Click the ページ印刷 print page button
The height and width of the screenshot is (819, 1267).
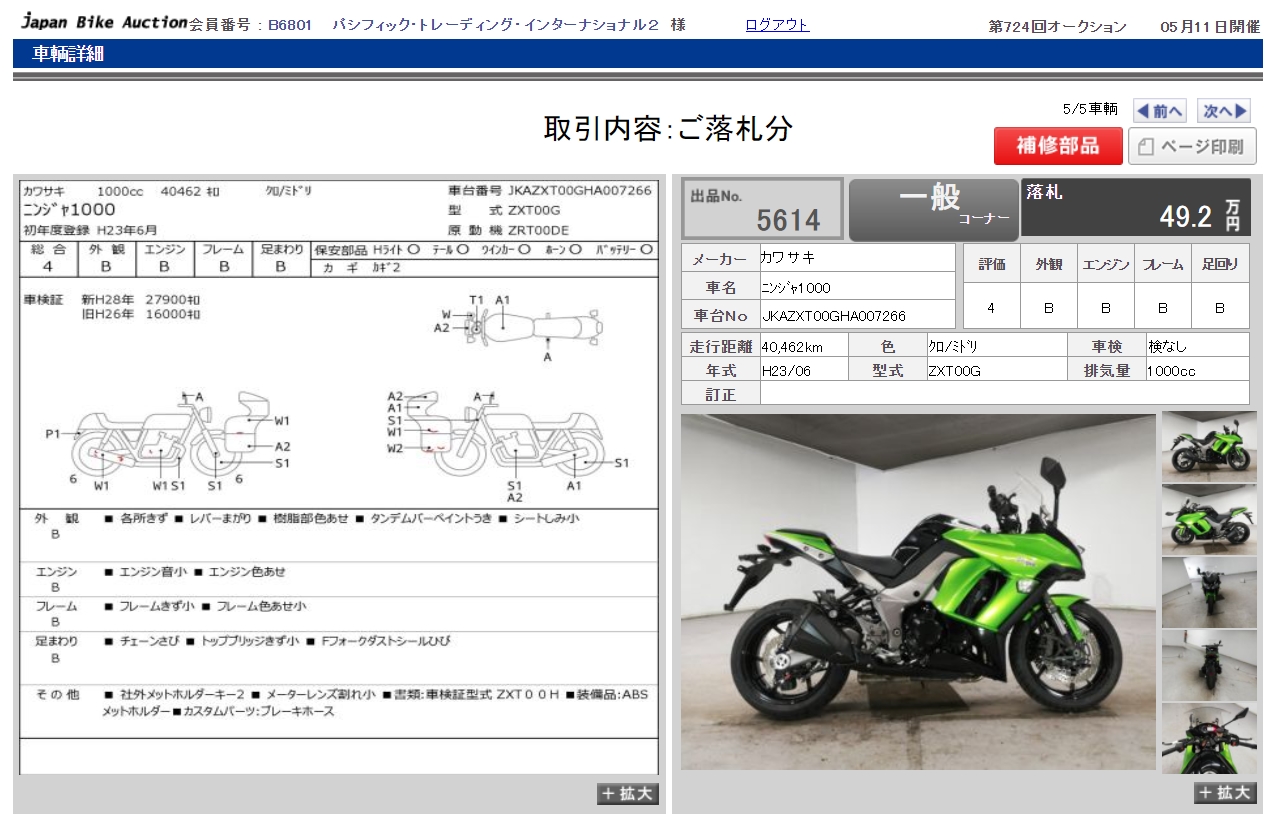pos(1192,146)
